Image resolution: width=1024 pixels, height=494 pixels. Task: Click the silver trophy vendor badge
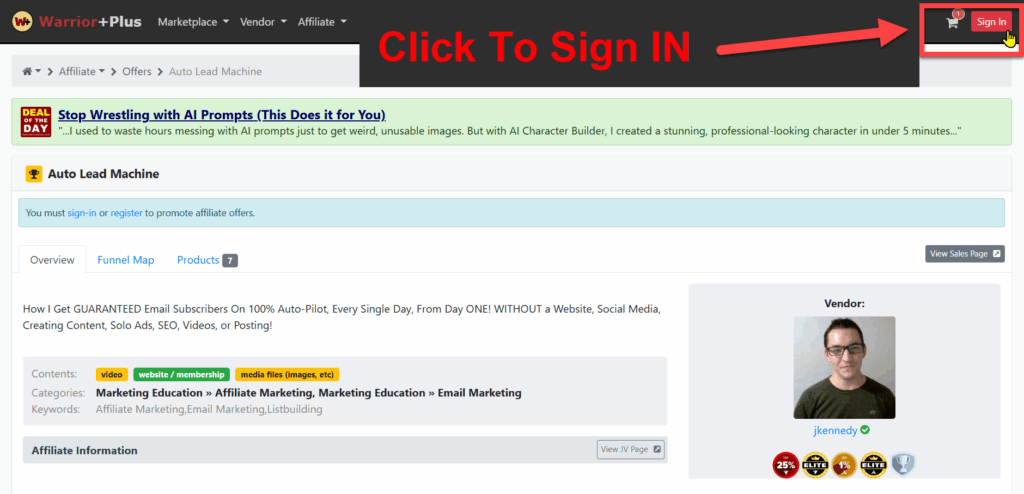(903, 464)
